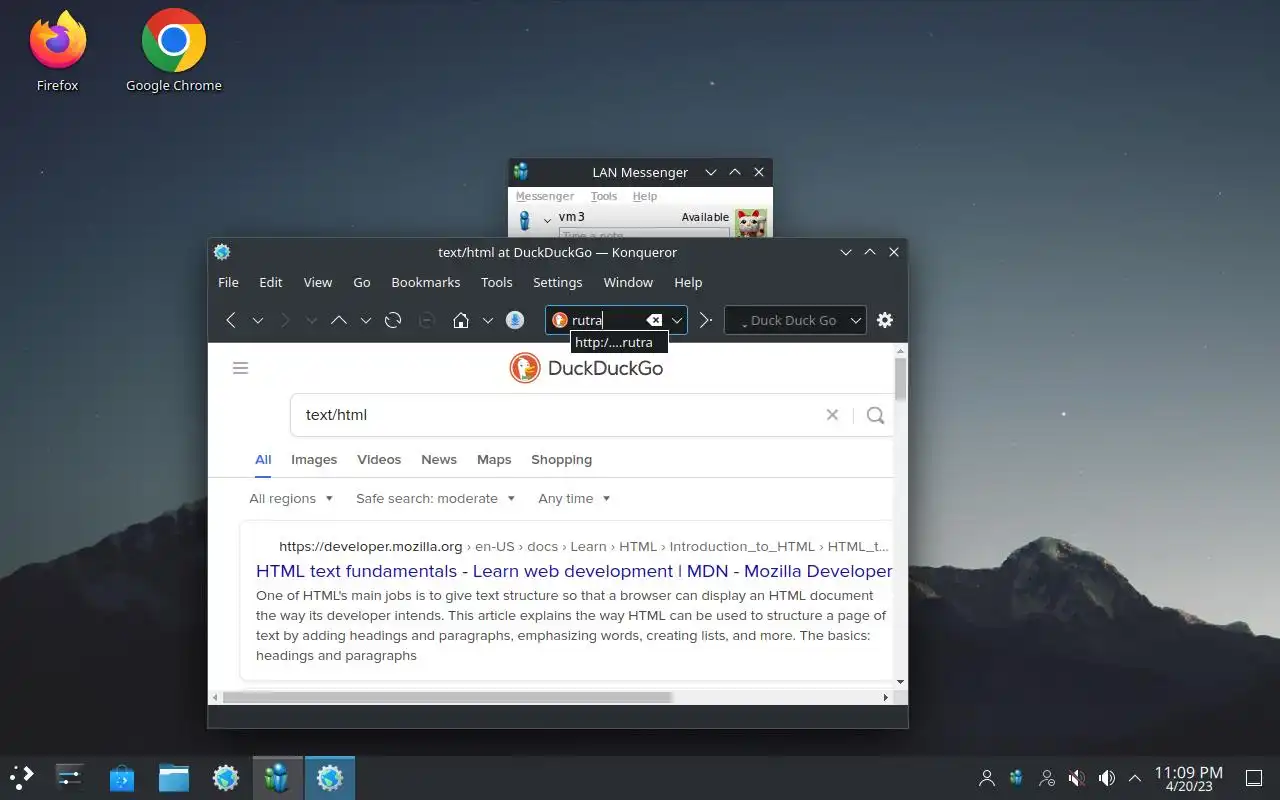Open the Bookmarks menu

[x=426, y=282]
